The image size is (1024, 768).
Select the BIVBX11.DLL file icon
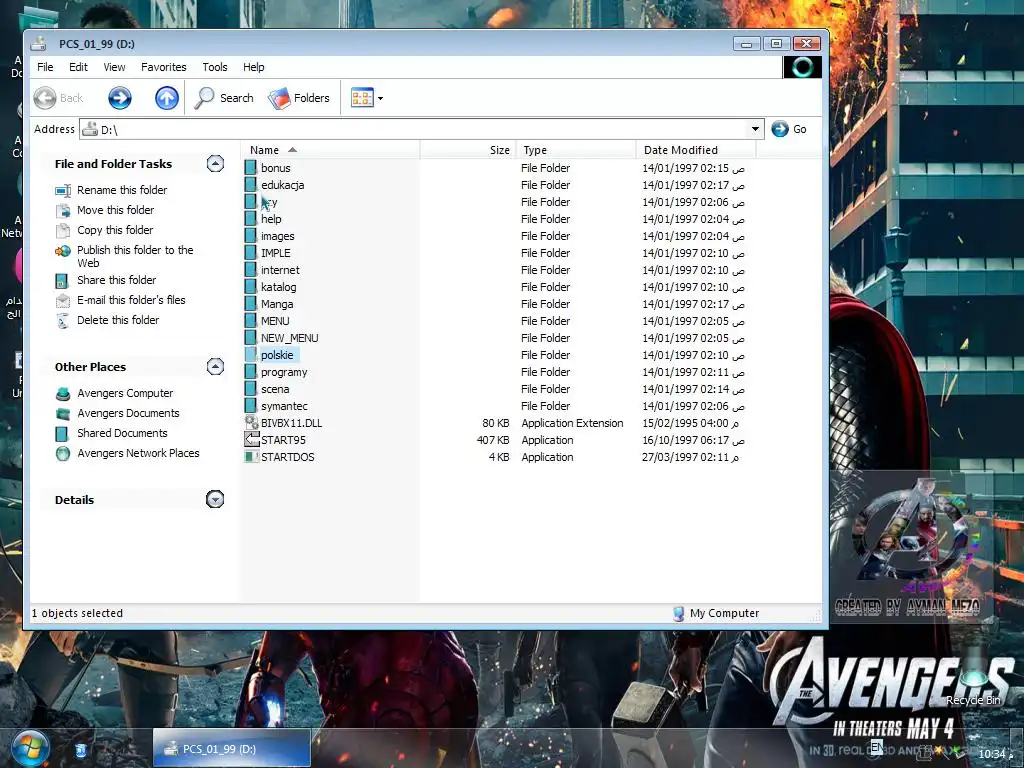coord(251,423)
